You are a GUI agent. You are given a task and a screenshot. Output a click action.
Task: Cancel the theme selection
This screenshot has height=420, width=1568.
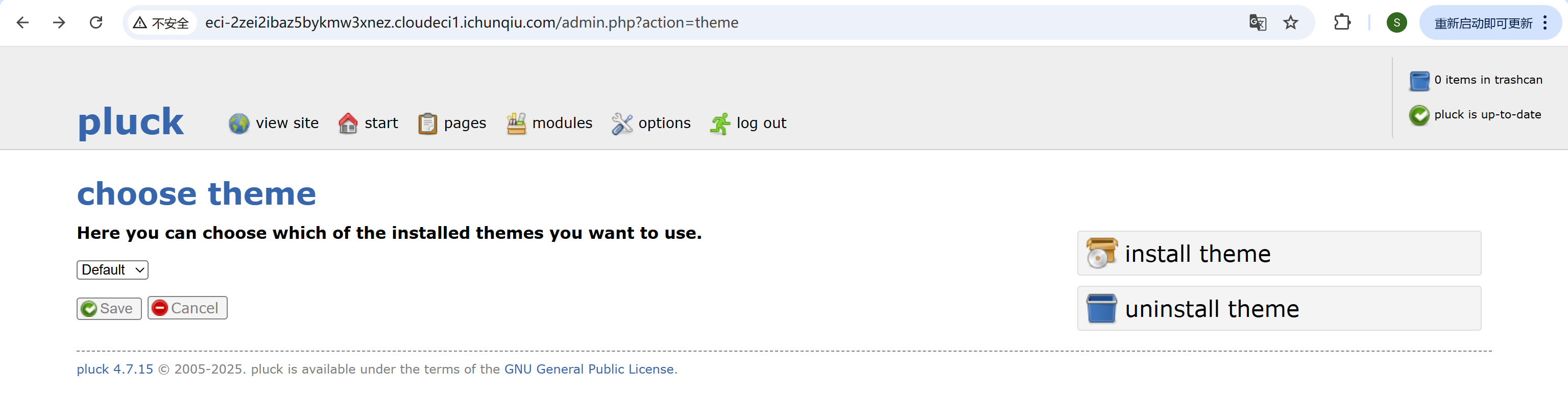click(187, 308)
